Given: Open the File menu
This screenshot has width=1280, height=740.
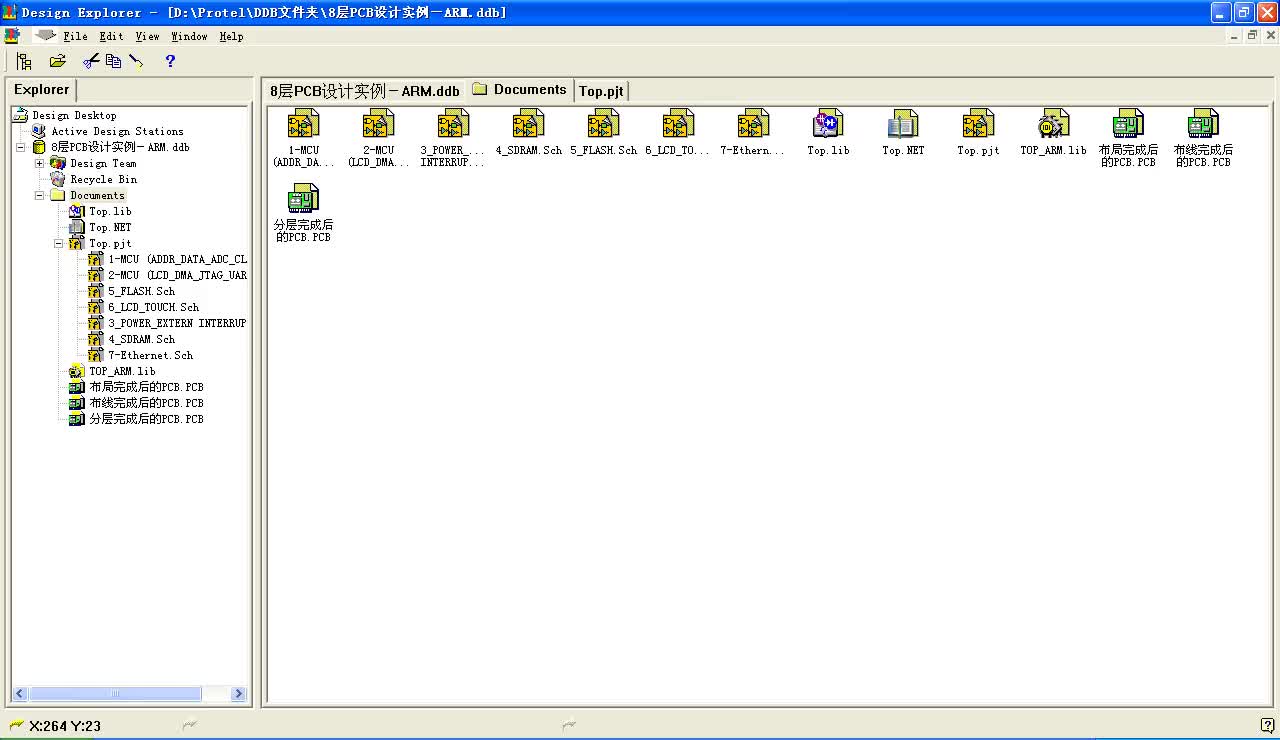Looking at the screenshot, I should (75, 36).
